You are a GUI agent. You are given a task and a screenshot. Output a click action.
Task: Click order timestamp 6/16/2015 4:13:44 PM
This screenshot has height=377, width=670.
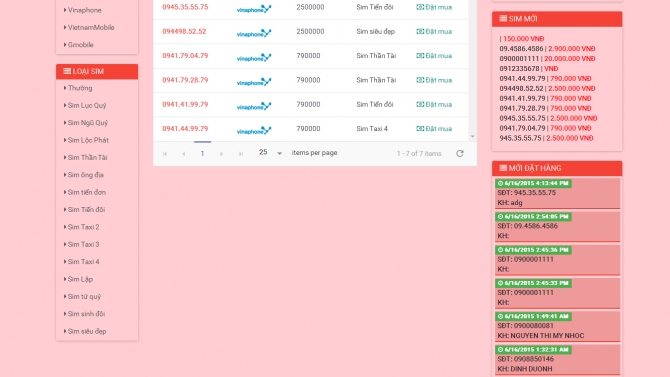533,183
